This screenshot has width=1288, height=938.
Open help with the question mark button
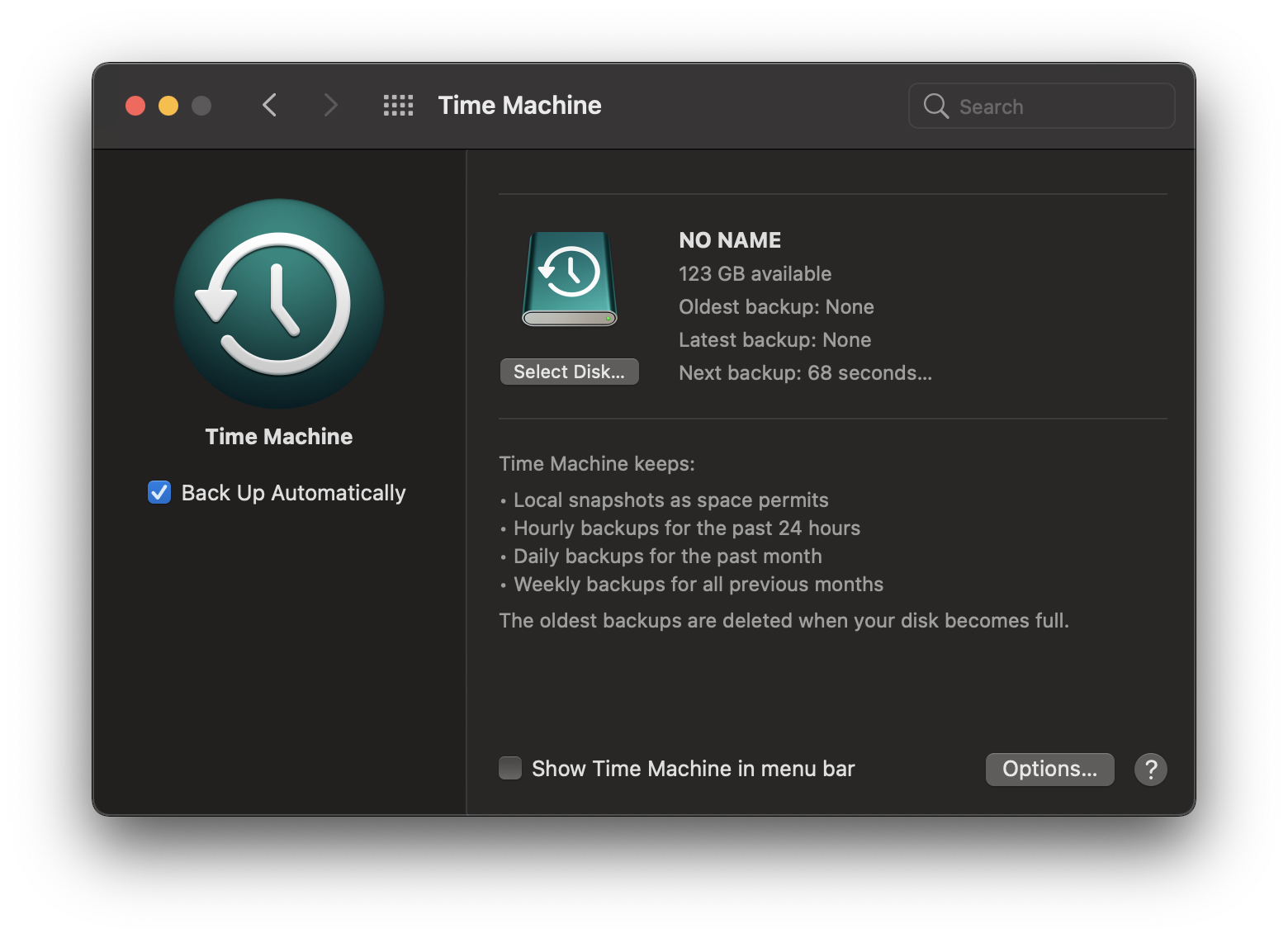tap(1150, 770)
